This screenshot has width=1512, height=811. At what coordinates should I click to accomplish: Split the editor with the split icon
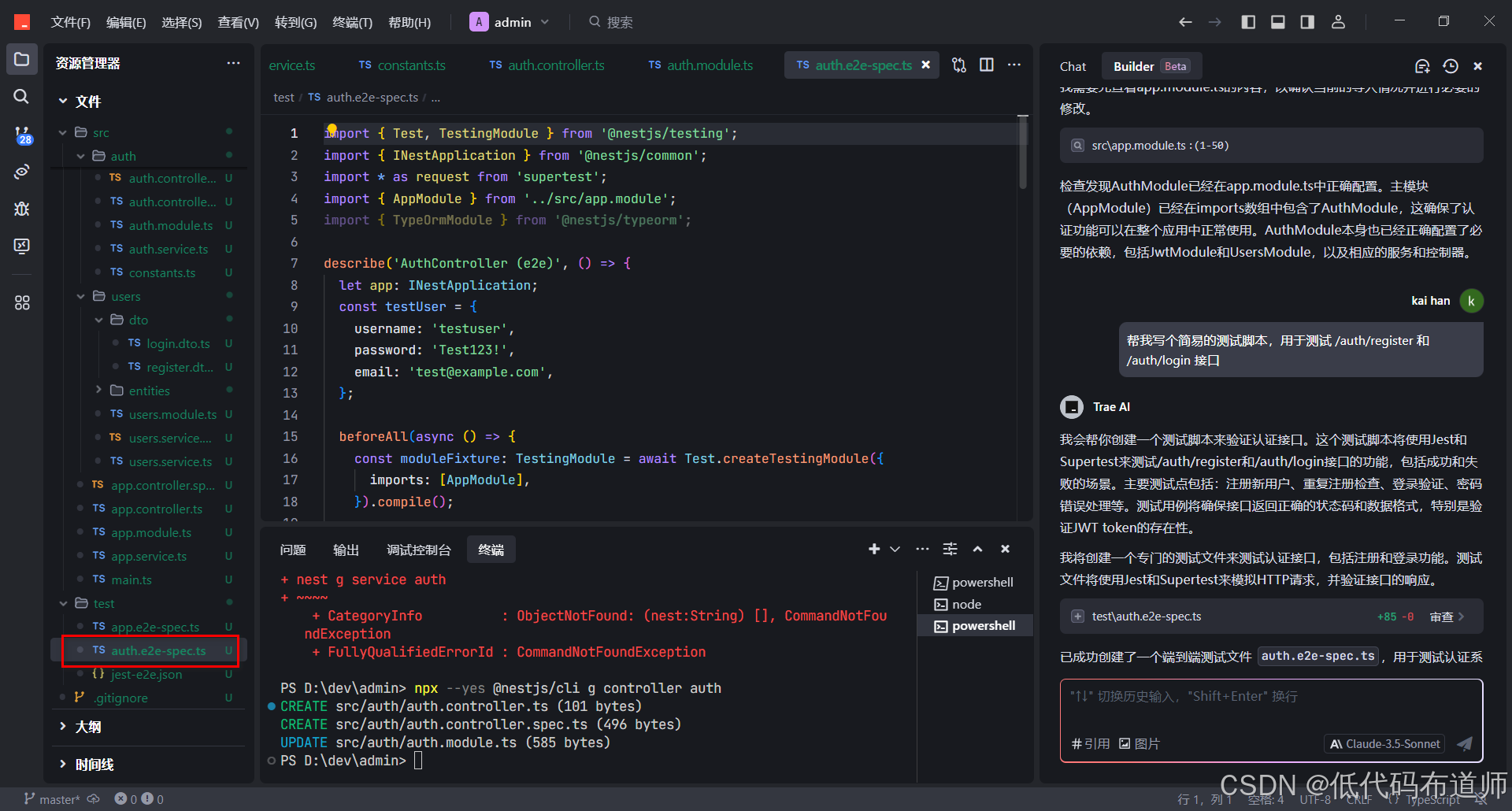tap(986, 65)
